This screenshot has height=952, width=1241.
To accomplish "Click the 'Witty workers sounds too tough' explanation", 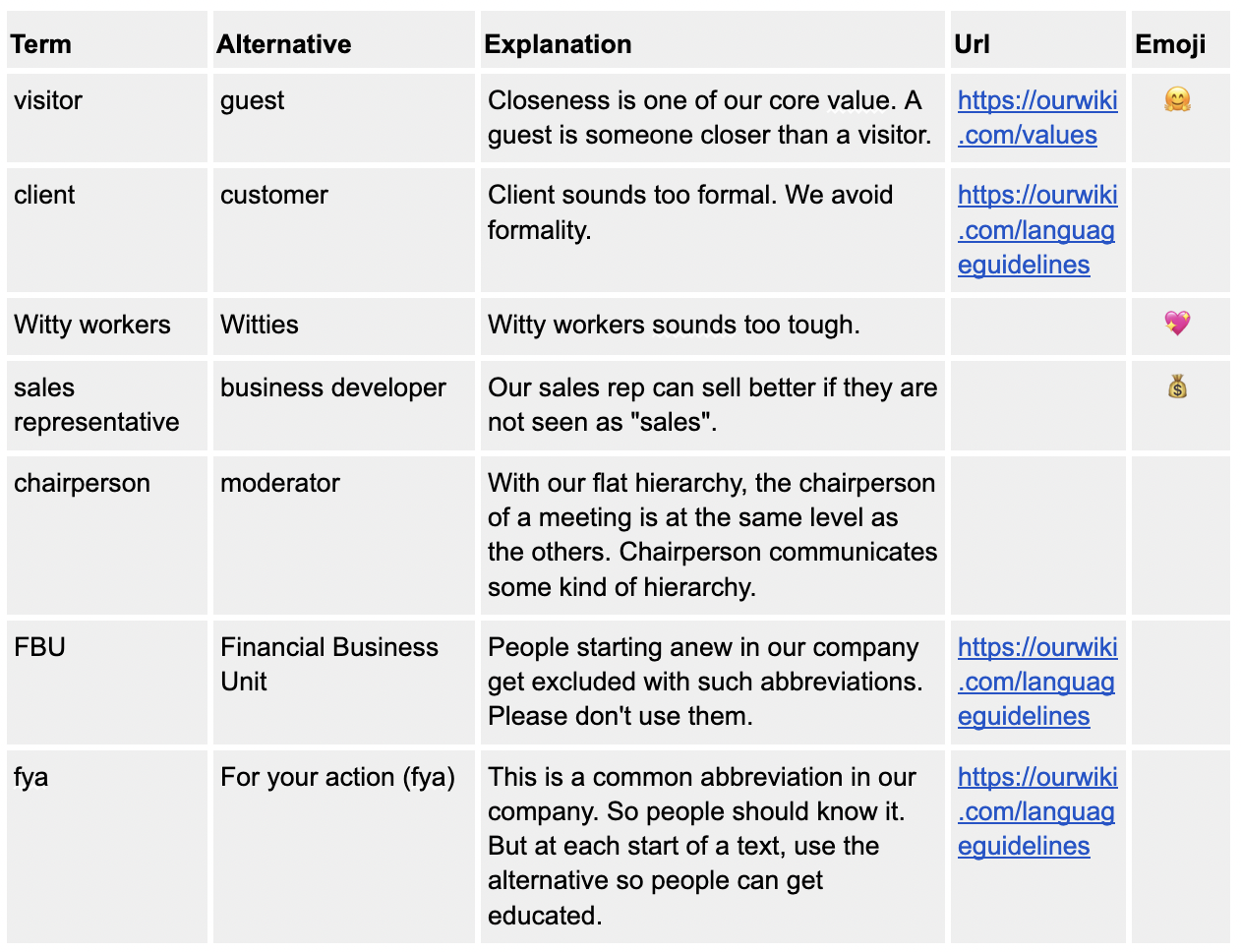I will [x=674, y=325].
